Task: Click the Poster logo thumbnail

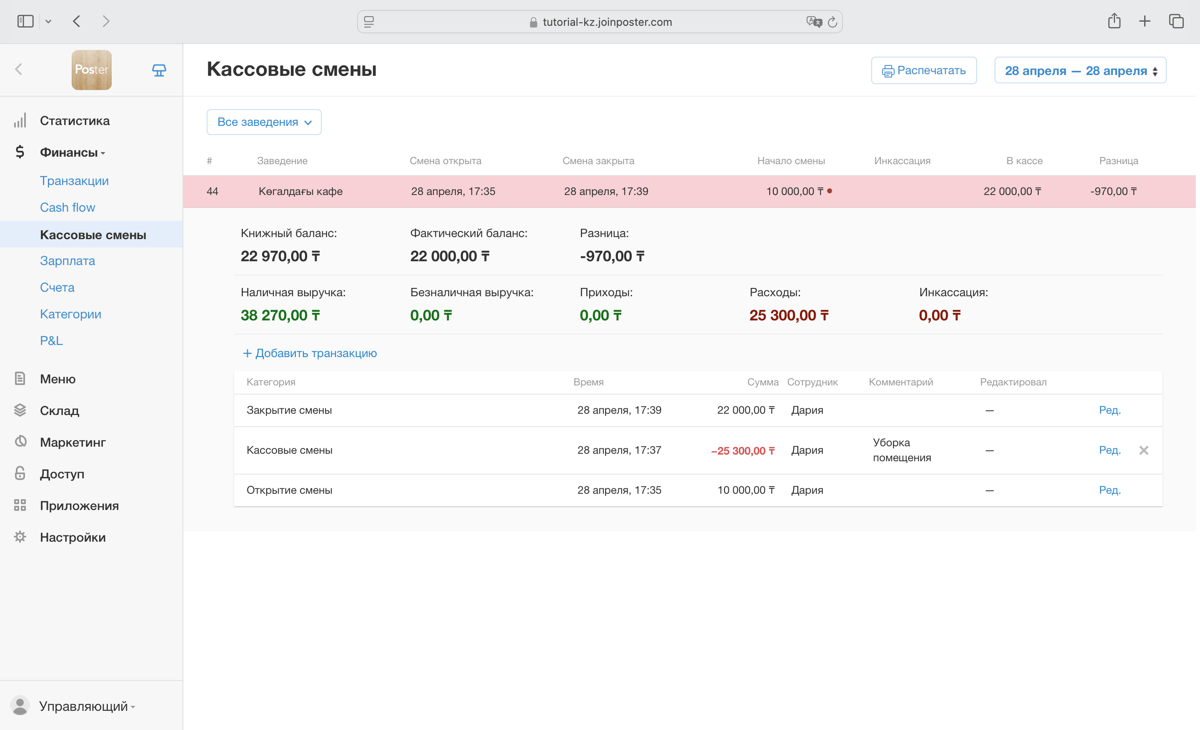Action: coord(92,70)
